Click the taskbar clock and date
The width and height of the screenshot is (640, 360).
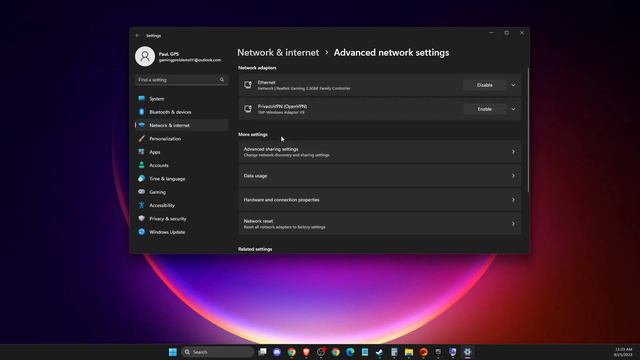(x=623, y=352)
